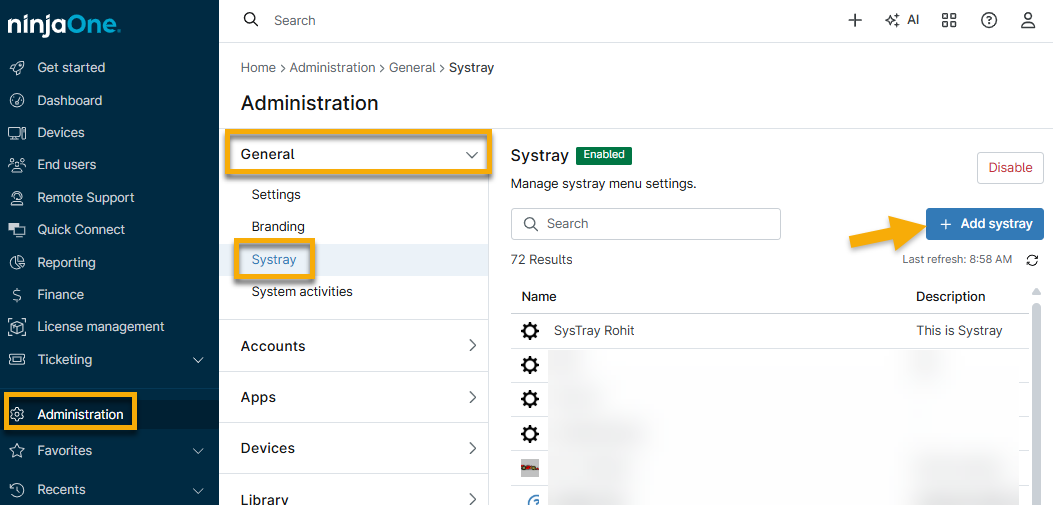1053x505 pixels.
Task: Click the plus icon in top bar
Action: click(855, 20)
